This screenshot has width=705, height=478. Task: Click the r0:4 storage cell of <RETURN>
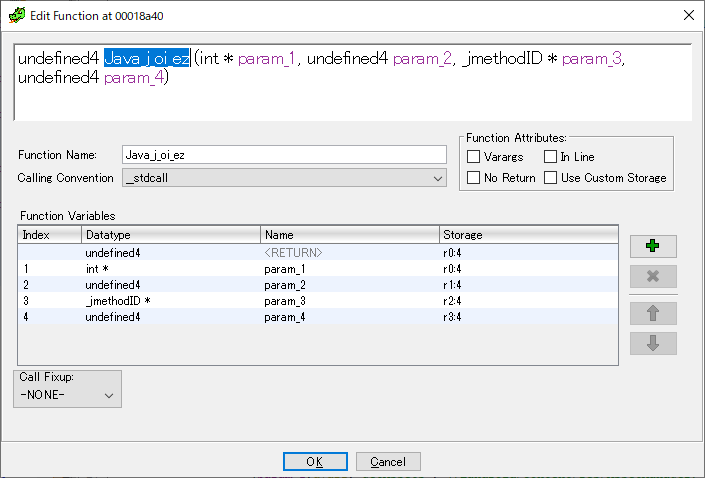click(528, 253)
